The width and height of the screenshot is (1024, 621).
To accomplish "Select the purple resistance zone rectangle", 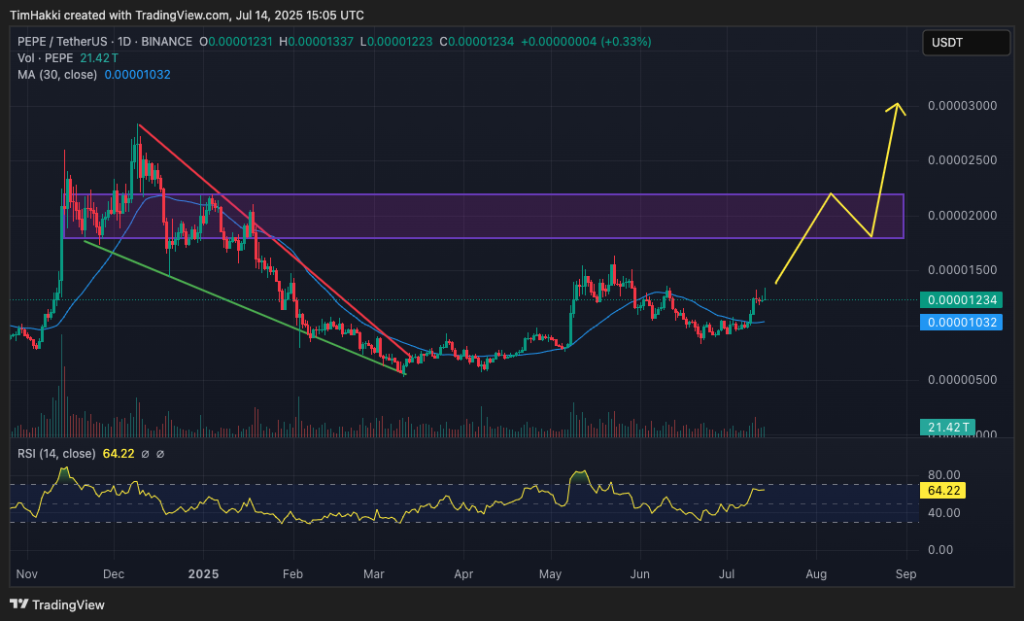I will point(600,216).
